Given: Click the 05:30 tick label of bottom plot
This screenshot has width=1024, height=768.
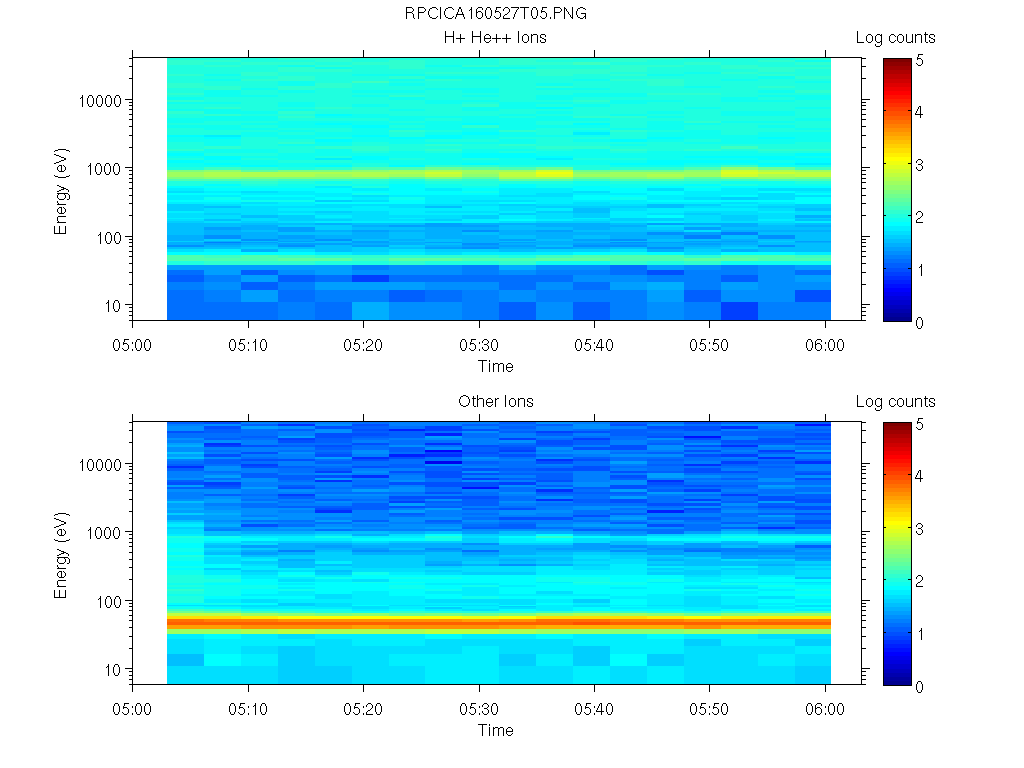Looking at the screenshot, I should pyautogui.click(x=479, y=709).
